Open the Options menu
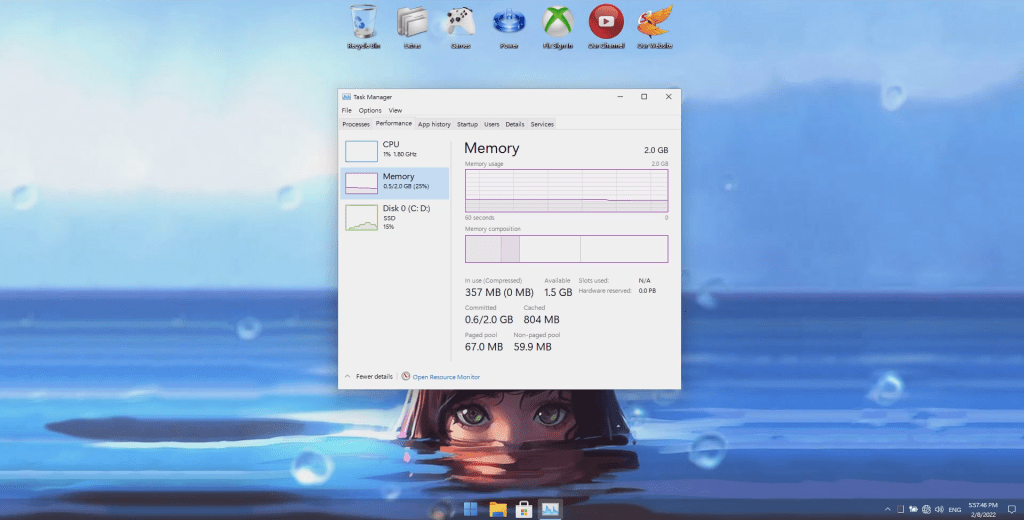 click(370, 110)
